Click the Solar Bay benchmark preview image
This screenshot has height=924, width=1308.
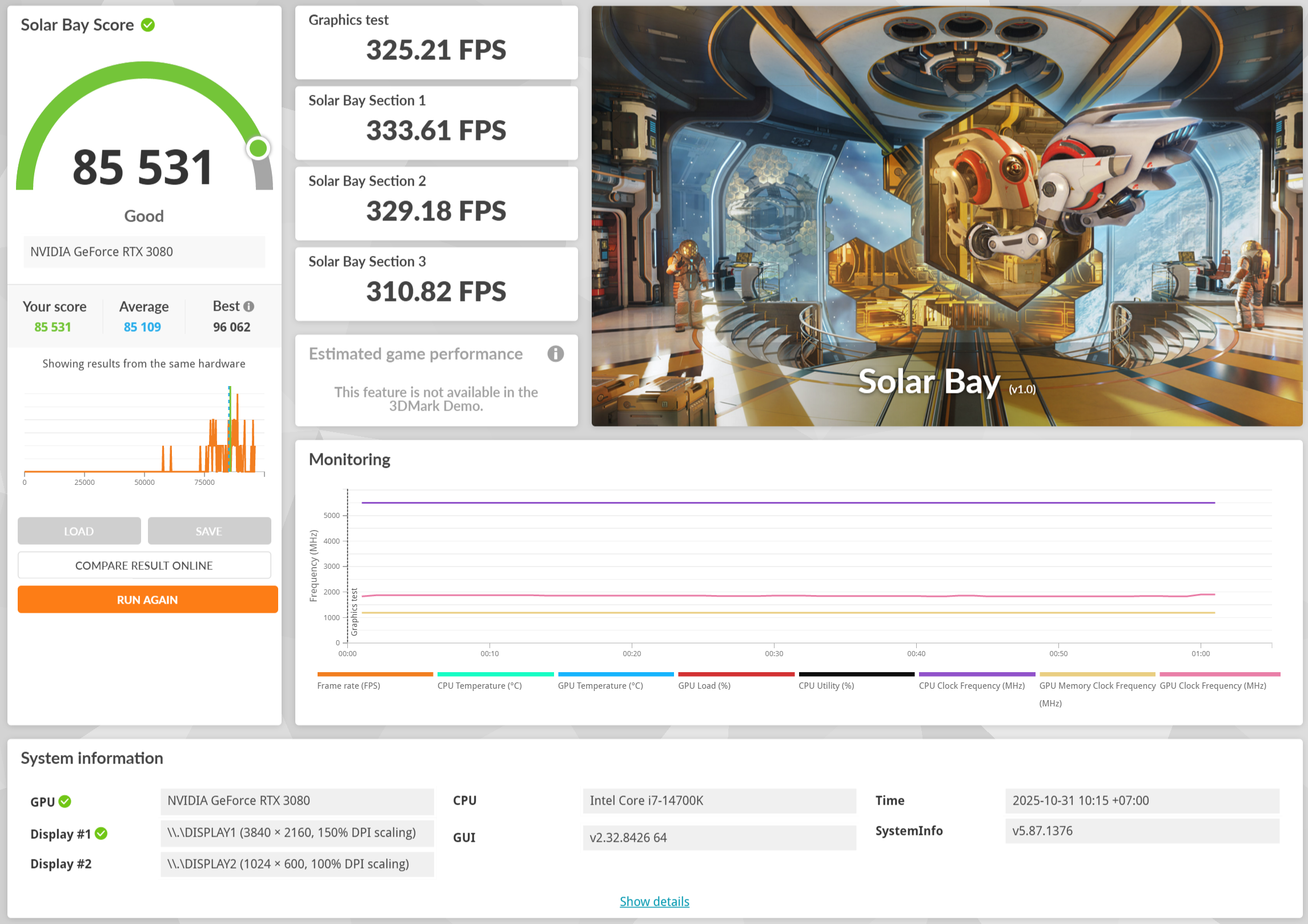(946, 216)
